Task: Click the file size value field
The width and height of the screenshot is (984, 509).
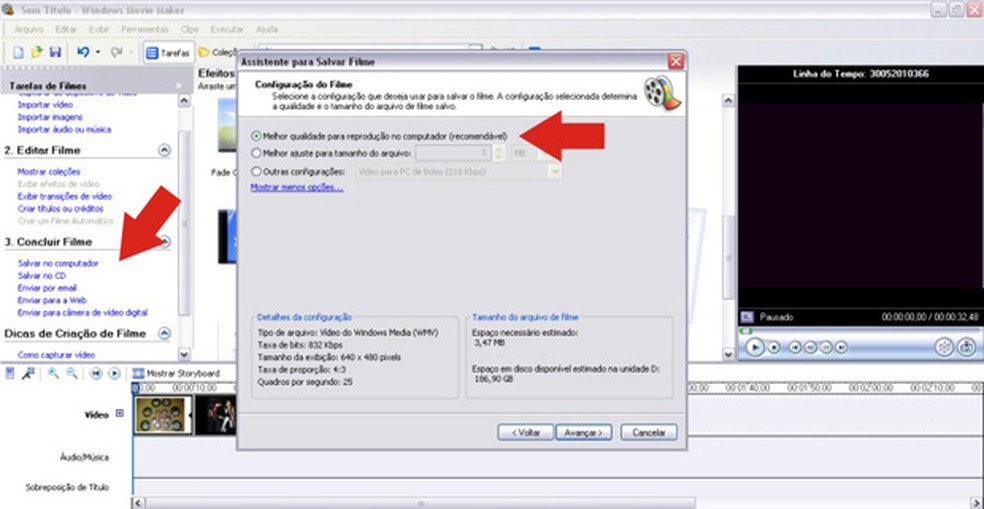Action: [x=454, y=153]
